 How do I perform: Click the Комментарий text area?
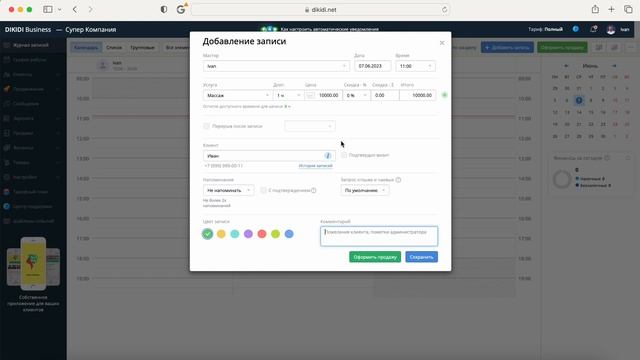click(x=379, y=236)
